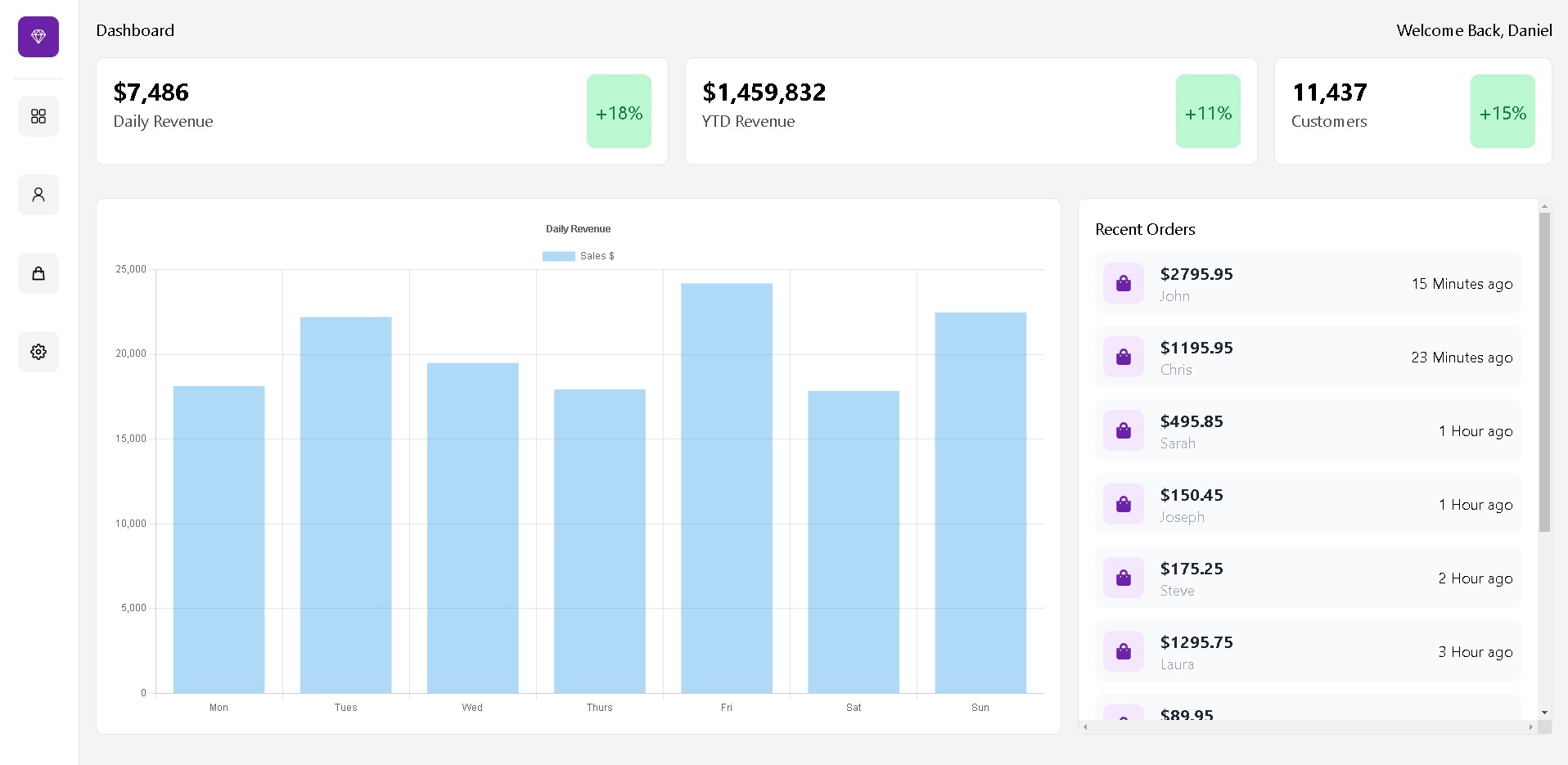Open the settings gear icon in sidebar

click(x=38, y=352)
